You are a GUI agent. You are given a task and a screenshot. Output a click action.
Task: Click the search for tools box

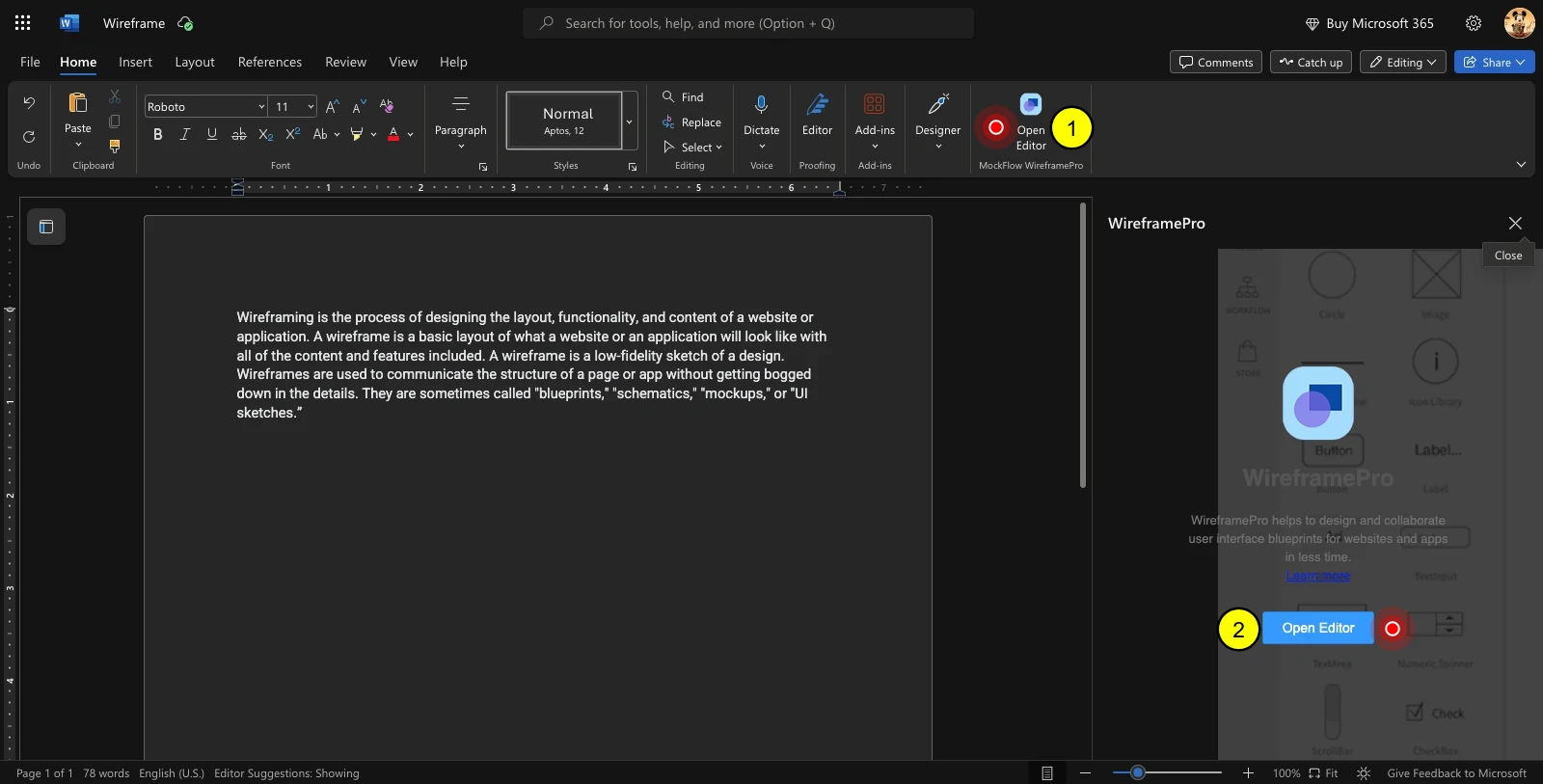coord(748,23)
